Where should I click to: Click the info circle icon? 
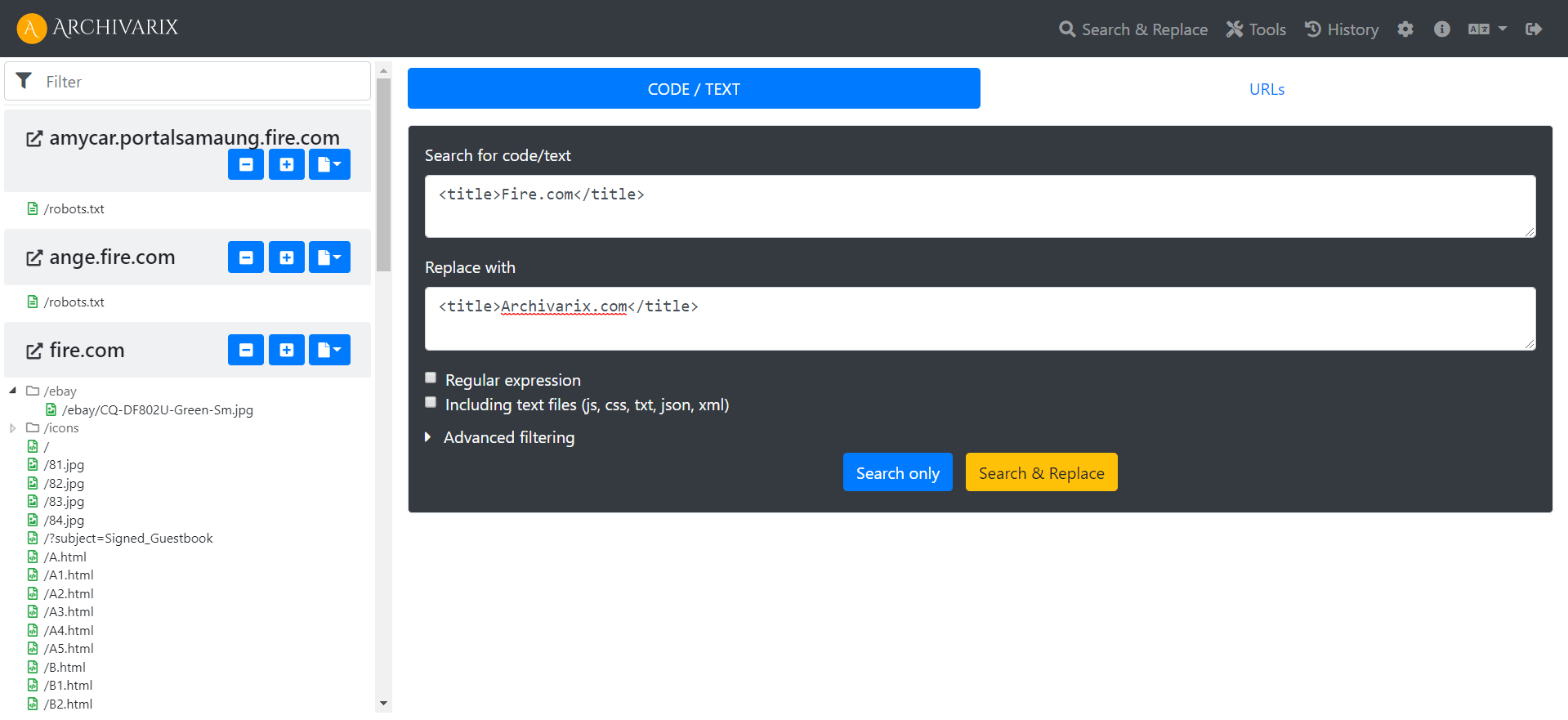pos(1442,29)
